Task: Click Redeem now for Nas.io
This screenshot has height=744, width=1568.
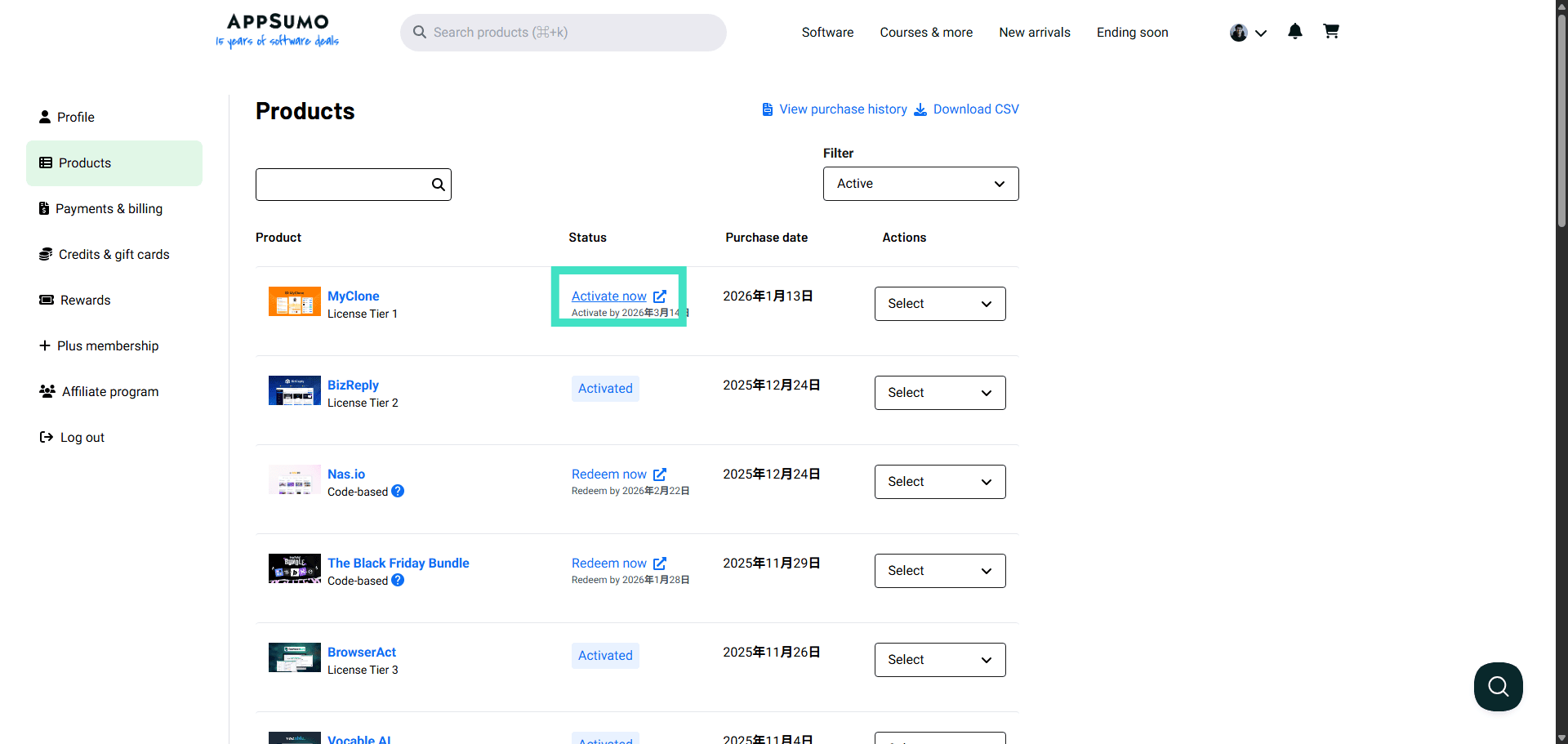Action: [609, 474]
